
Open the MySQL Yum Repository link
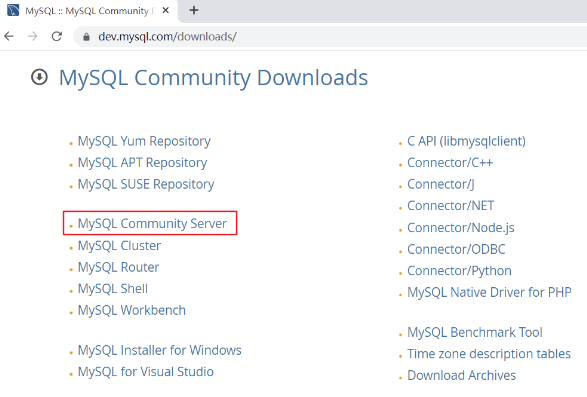(x=144, y=141)
